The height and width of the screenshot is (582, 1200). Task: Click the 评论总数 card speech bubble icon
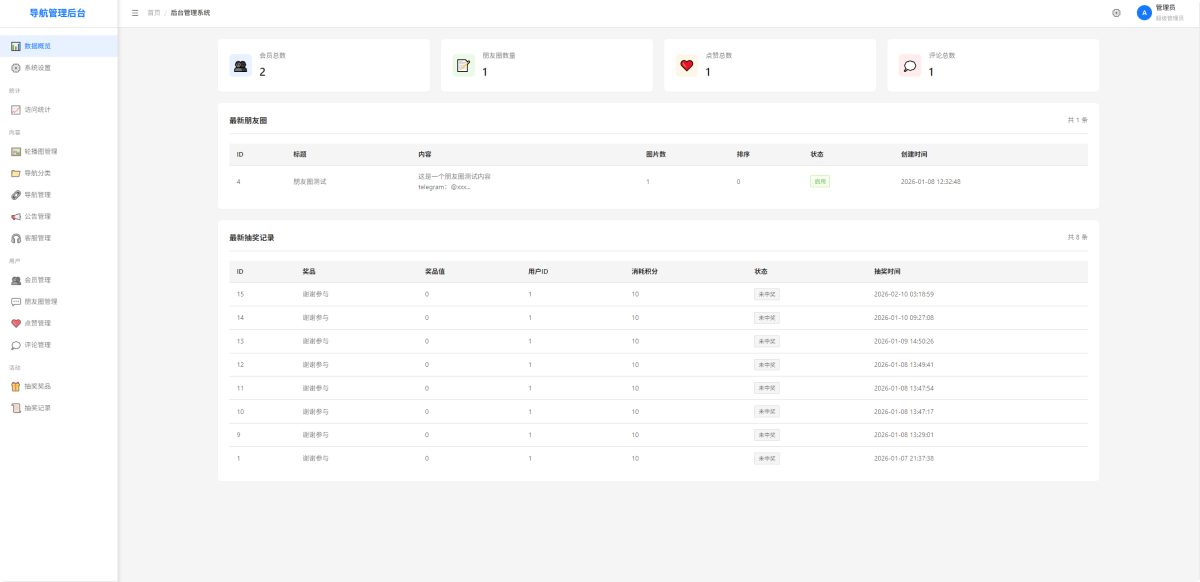click(x=910, y=66)
